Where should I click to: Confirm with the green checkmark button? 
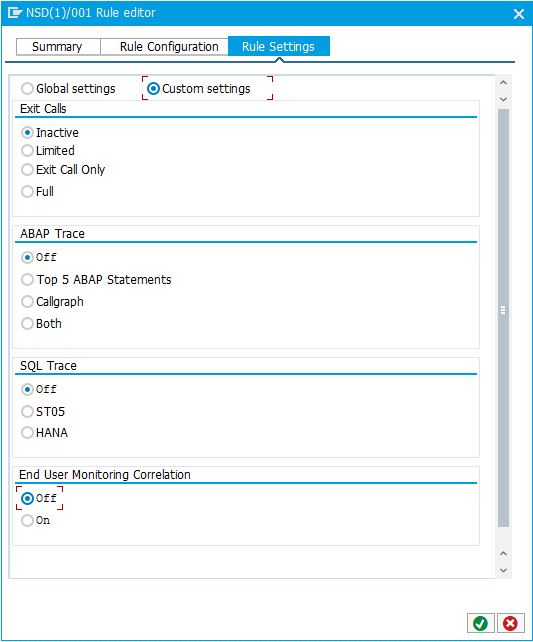[x=481, y=623]
